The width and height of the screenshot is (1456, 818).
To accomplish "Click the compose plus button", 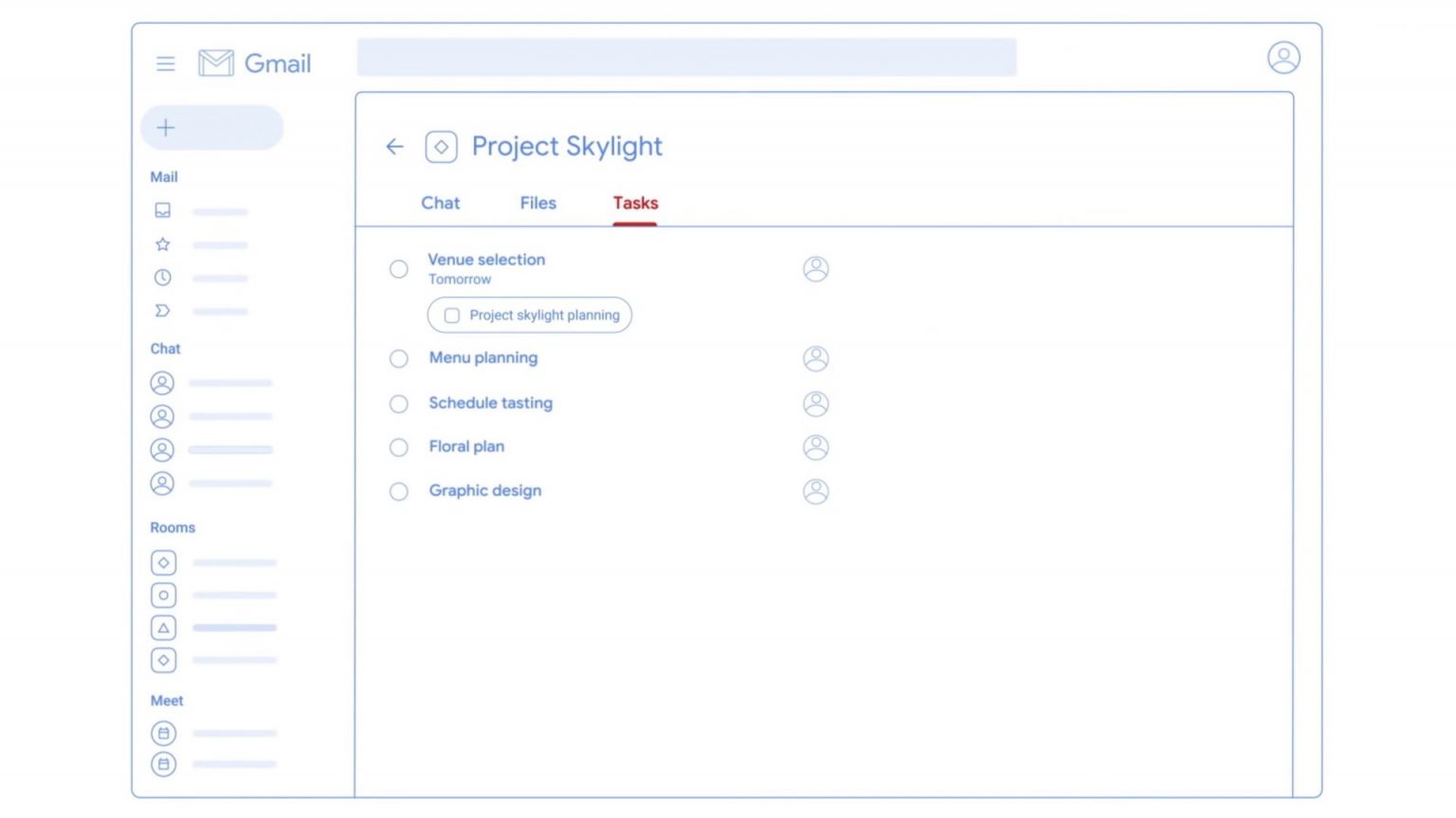I will click(212, 127).
